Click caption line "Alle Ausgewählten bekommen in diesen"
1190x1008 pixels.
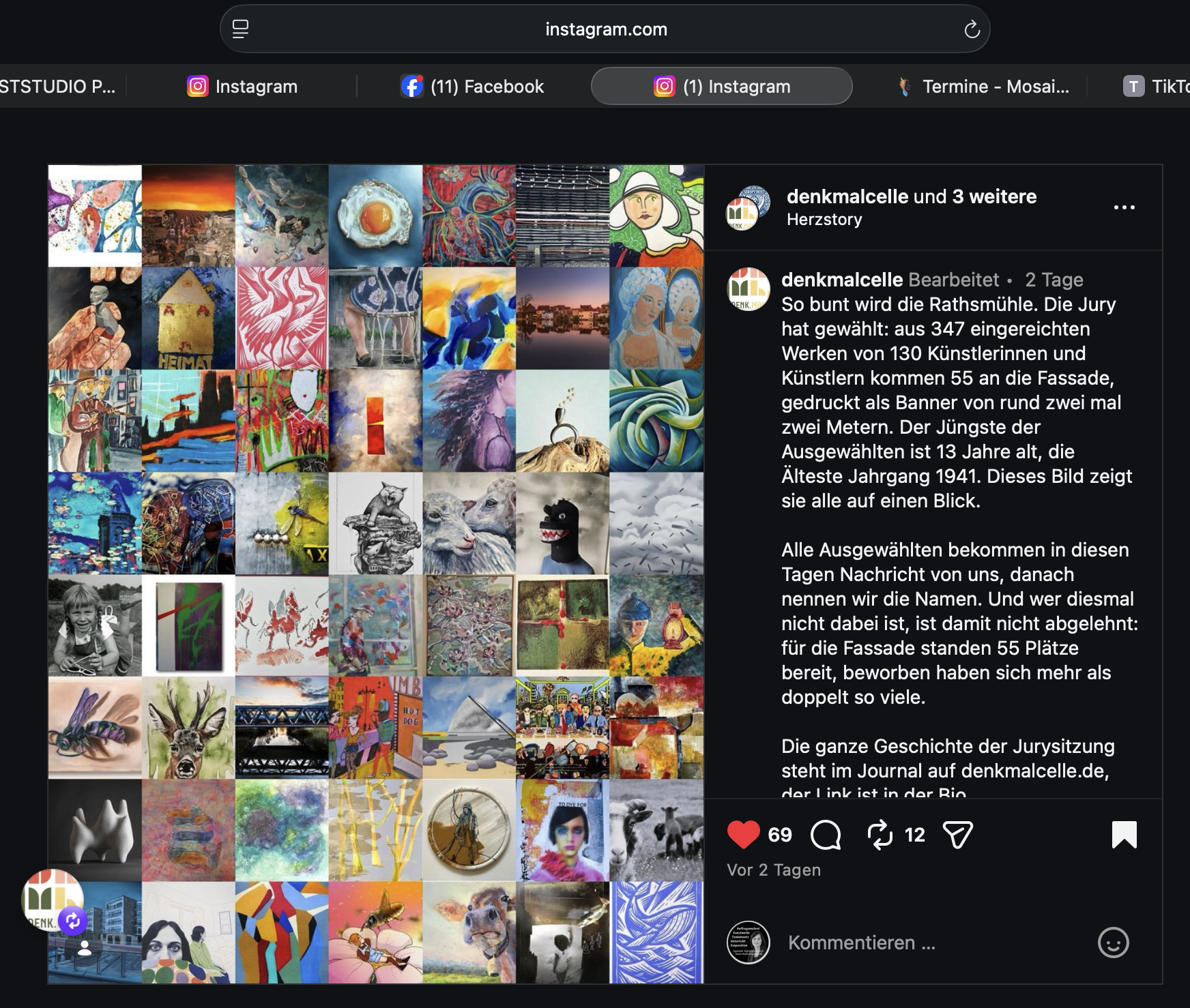pos(955,550)
